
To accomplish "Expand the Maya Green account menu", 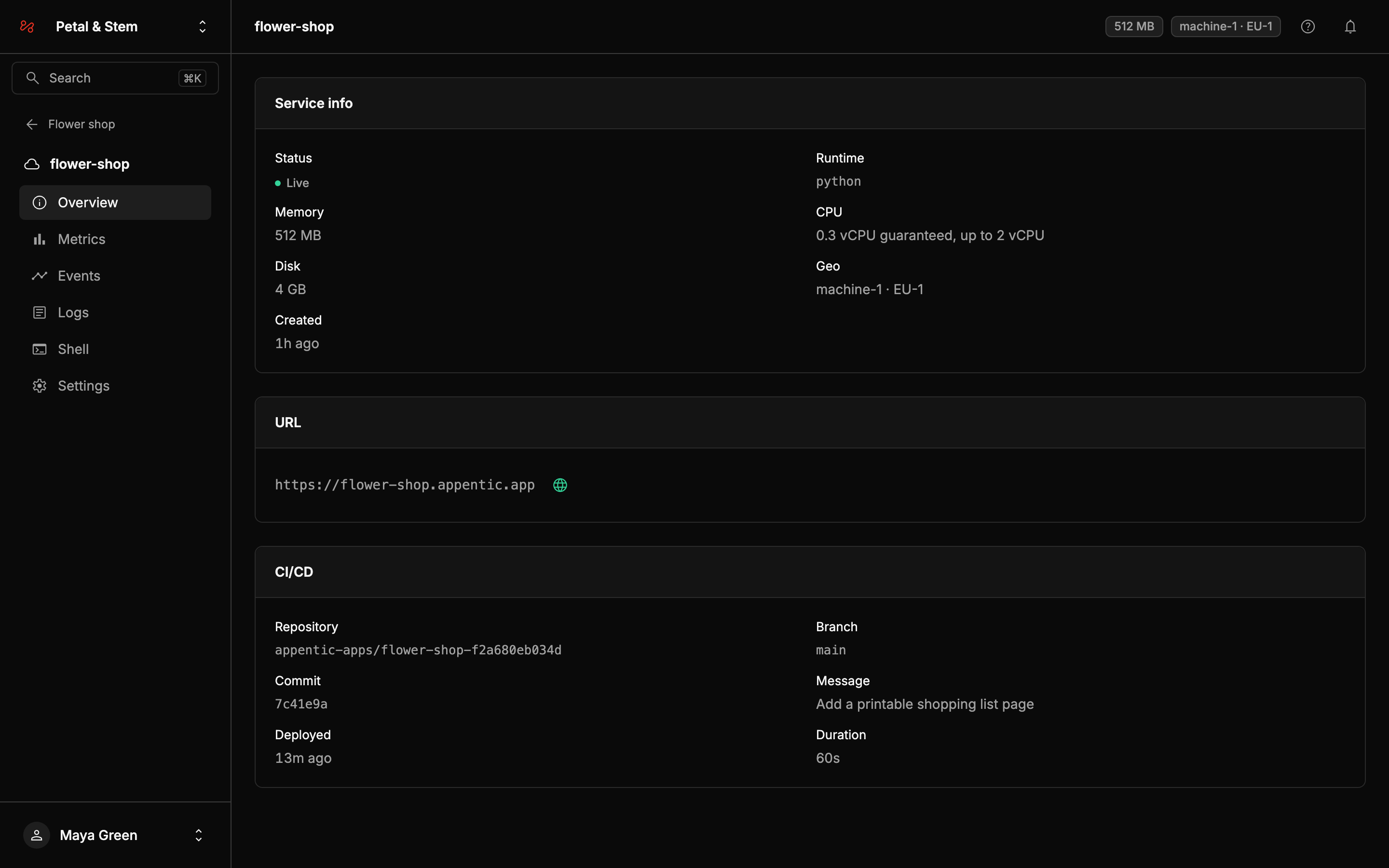I will point(199,835).
